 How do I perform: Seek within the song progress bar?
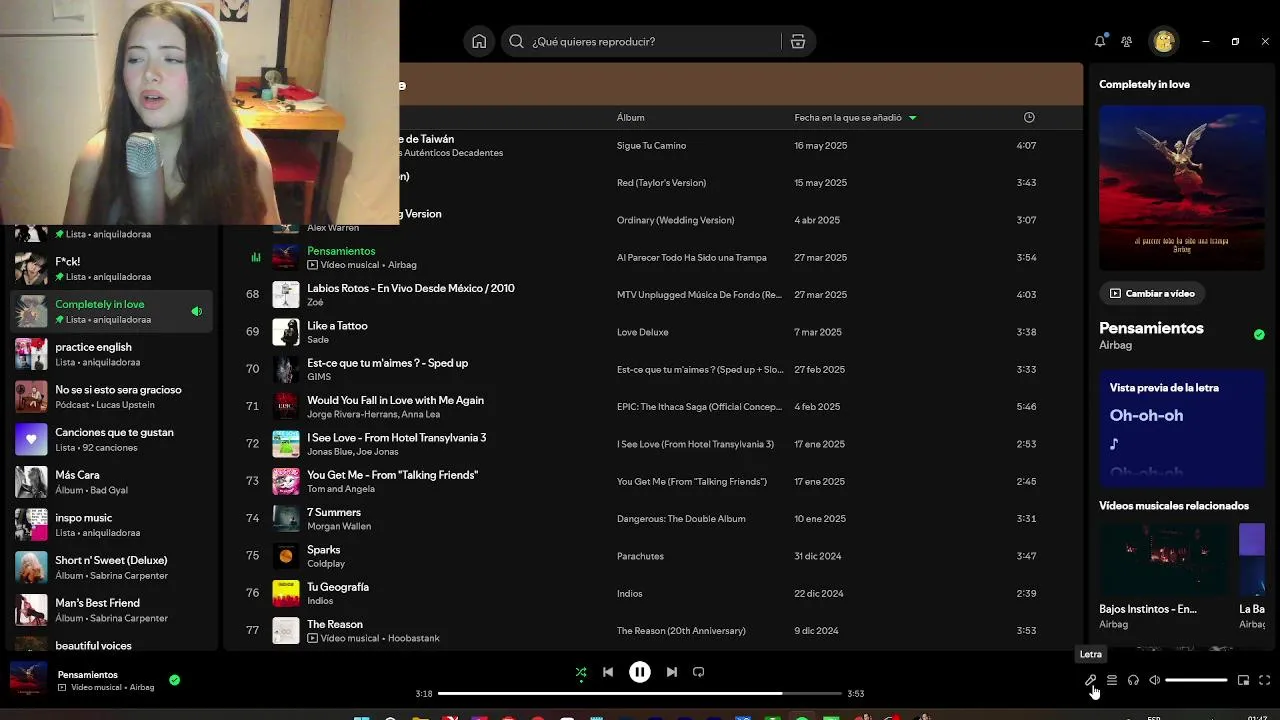[640, 693]
